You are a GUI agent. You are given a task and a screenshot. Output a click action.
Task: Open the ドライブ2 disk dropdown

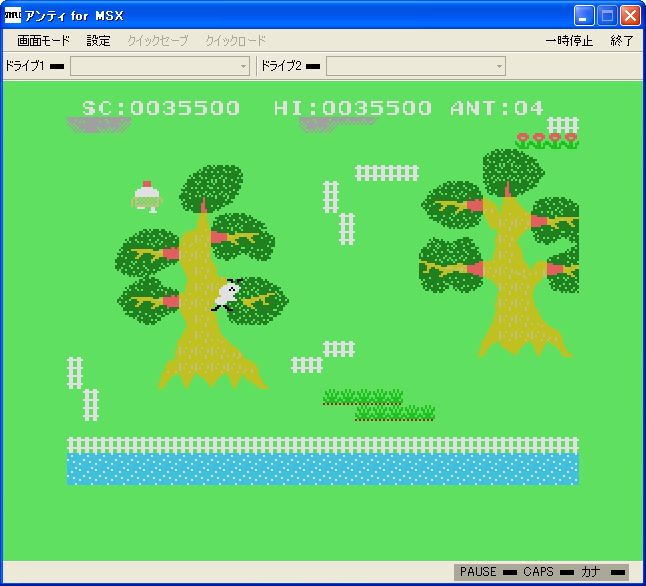pyautogui.click(x=416, y=66)
